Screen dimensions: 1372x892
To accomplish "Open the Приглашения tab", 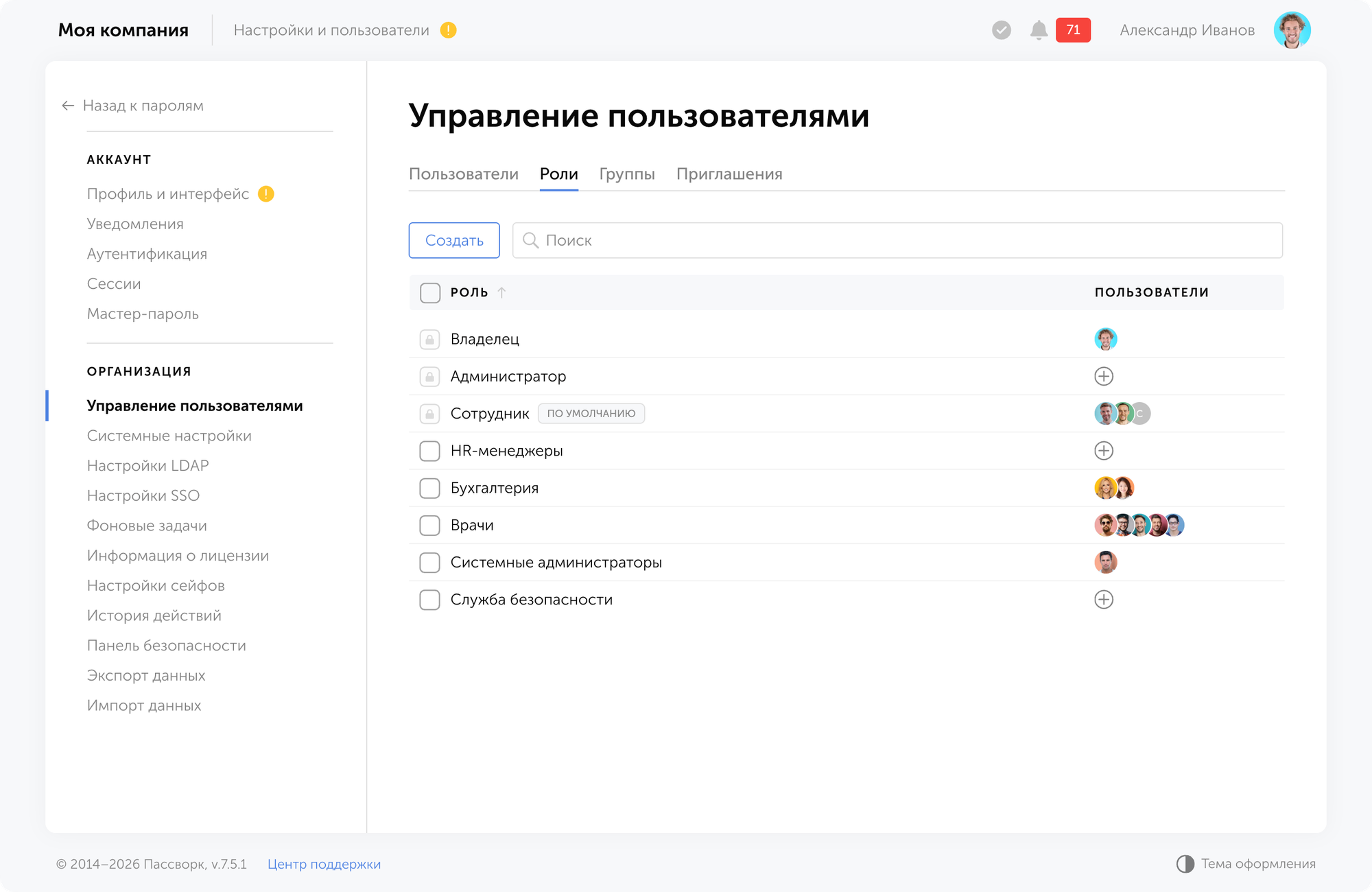I will (x=730, y=174).
